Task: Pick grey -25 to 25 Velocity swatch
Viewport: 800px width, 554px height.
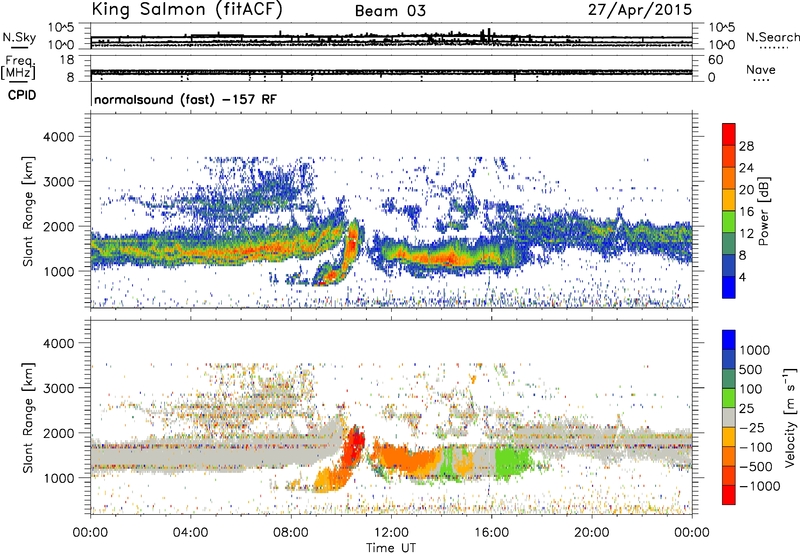Action: (729, 418)
